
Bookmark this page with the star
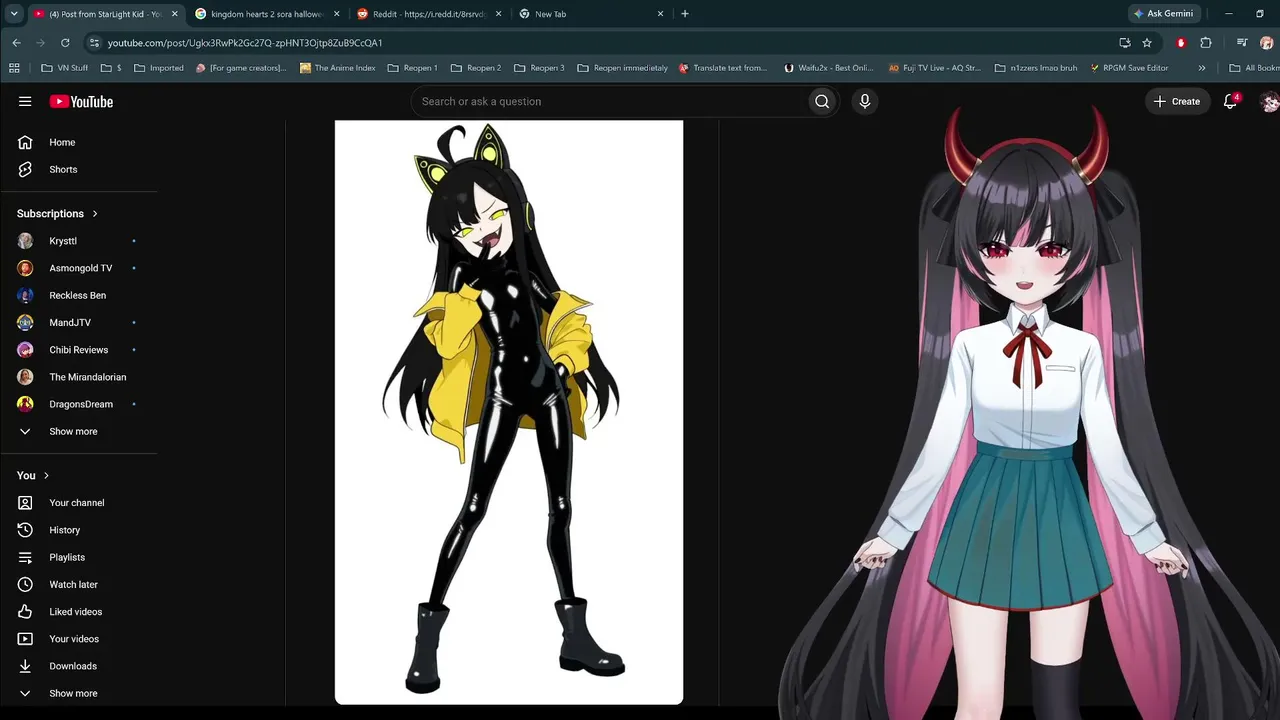click(x=1147, y=43)
